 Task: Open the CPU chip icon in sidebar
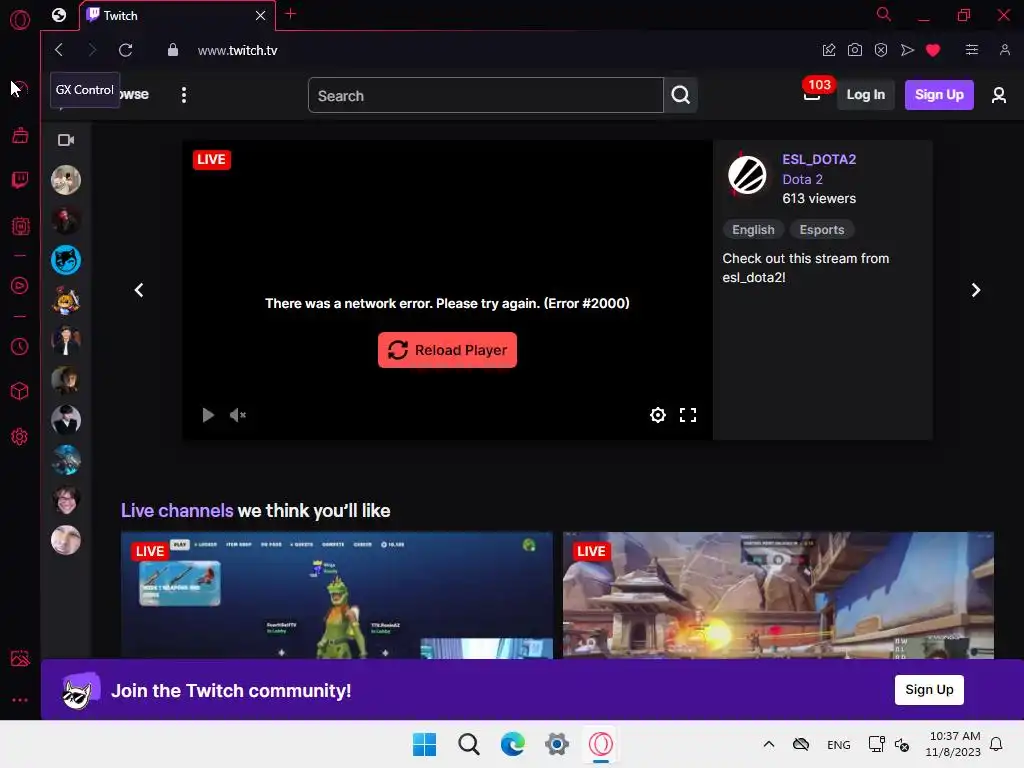pyautogui.click(x=20, y=226)
